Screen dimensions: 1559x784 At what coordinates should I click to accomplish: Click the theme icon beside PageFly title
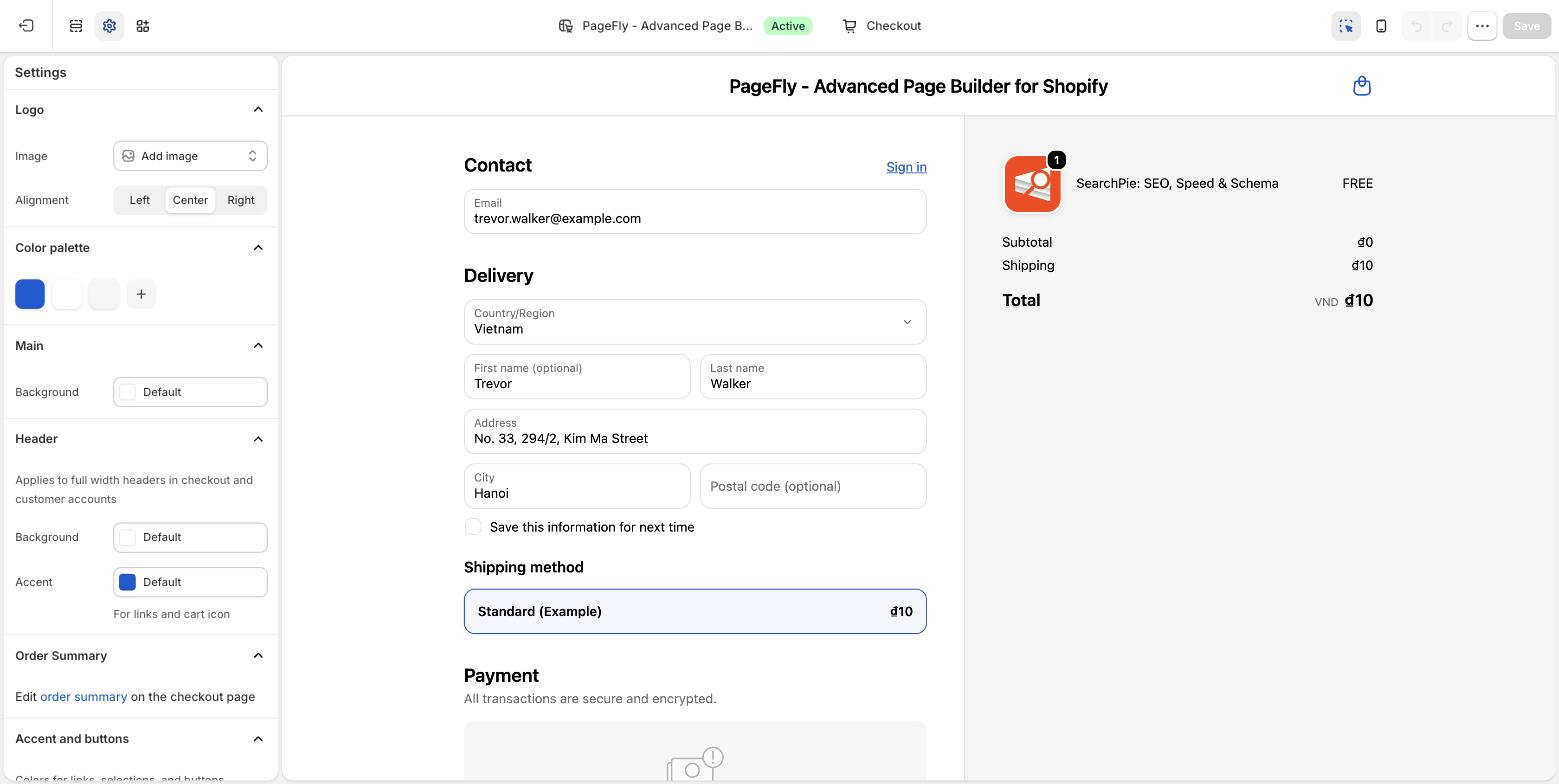coord(566,26)
